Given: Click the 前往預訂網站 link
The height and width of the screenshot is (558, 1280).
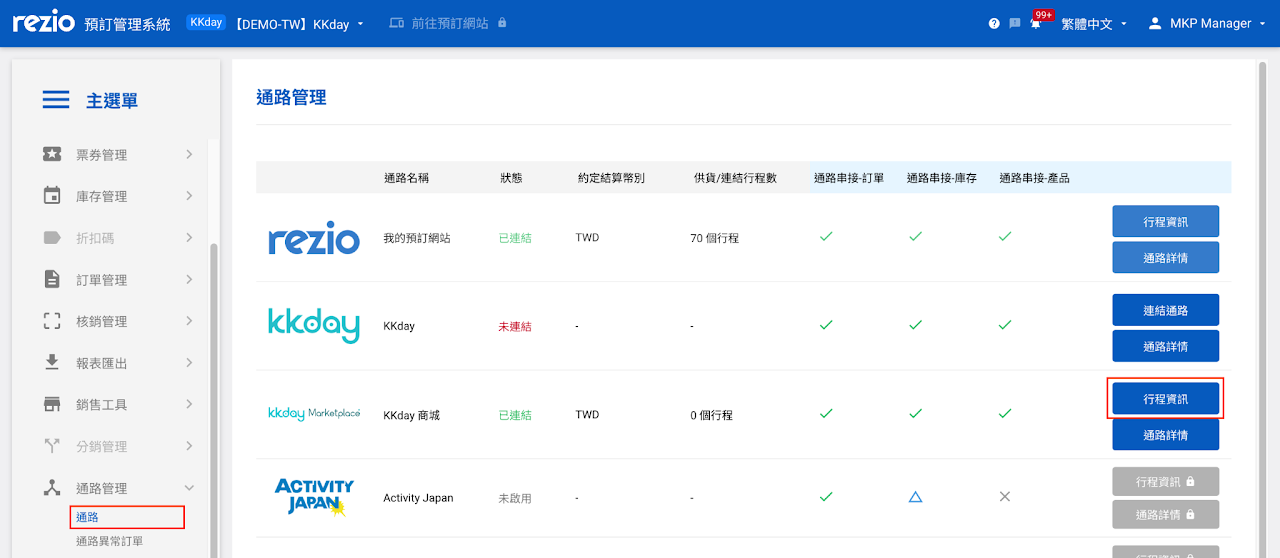Looking at the screenshot, I should point(448,23).
